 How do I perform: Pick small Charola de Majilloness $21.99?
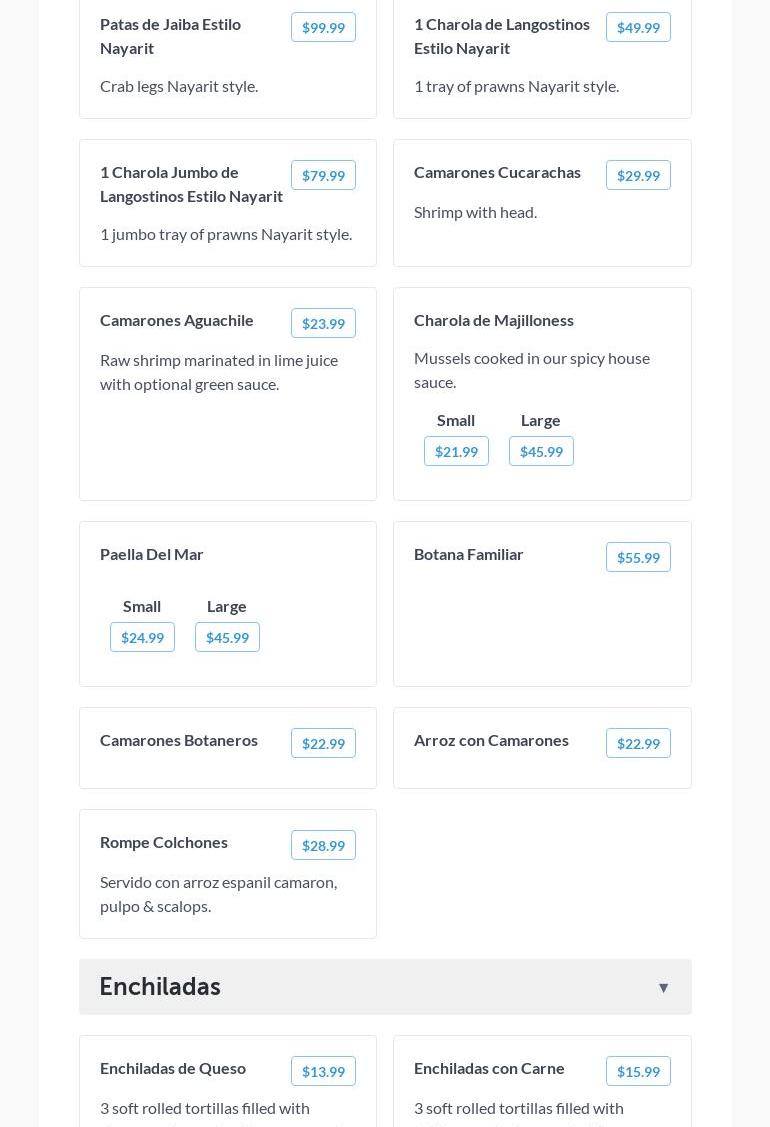pyautogui.click(x=456, y=451)
